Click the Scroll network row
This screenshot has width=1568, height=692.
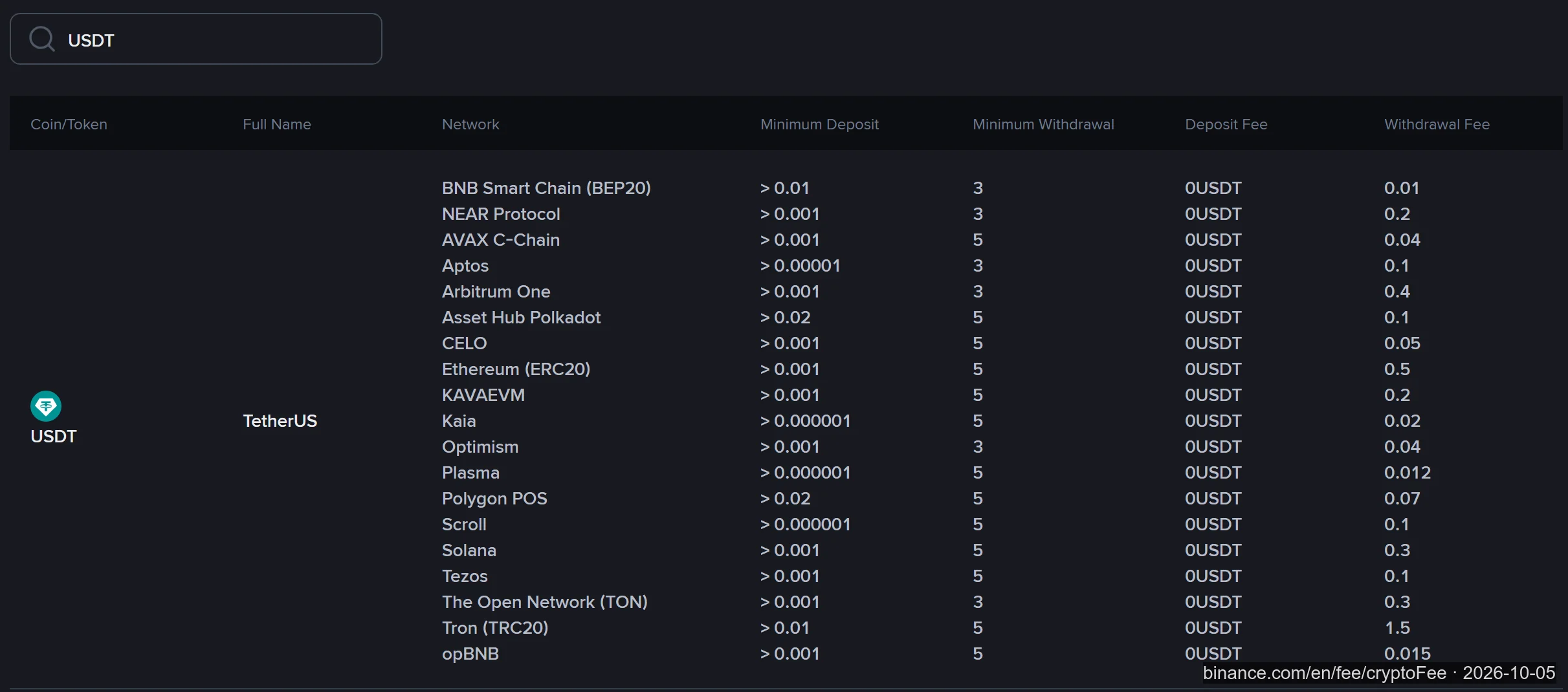click(464, 524)
